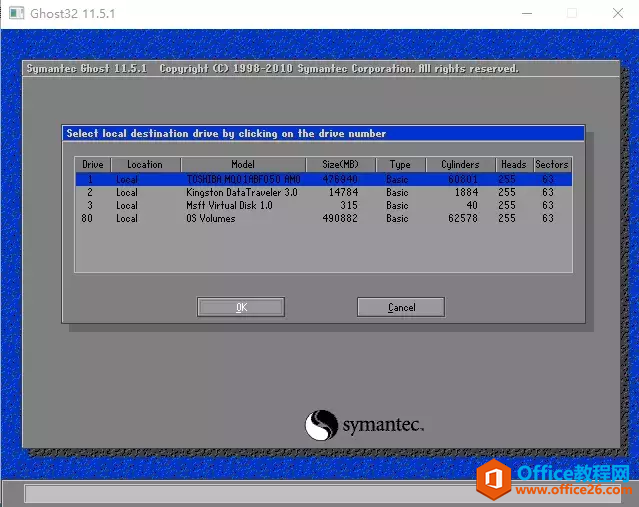Minimize the Ghost32 window

coord(527,13)
